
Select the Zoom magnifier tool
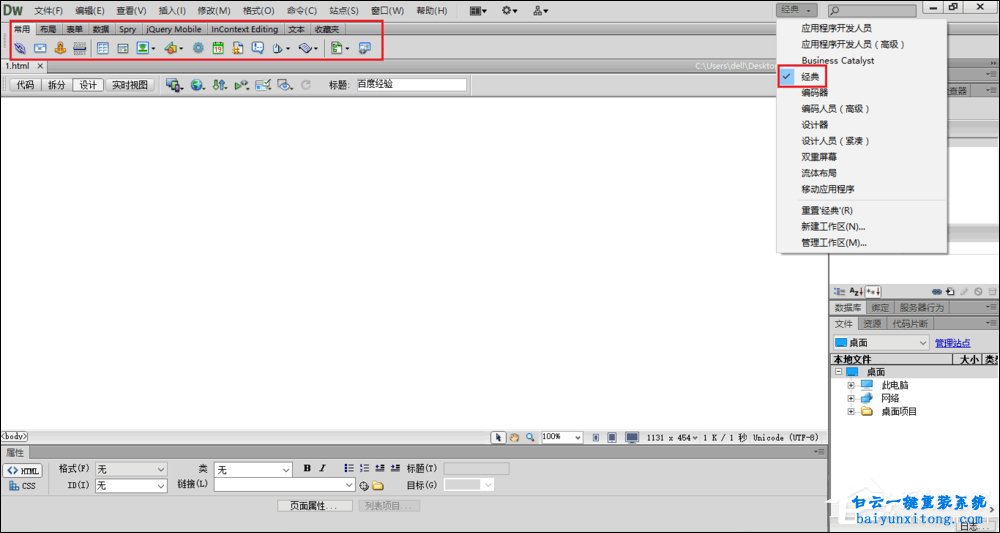(530, 437)
